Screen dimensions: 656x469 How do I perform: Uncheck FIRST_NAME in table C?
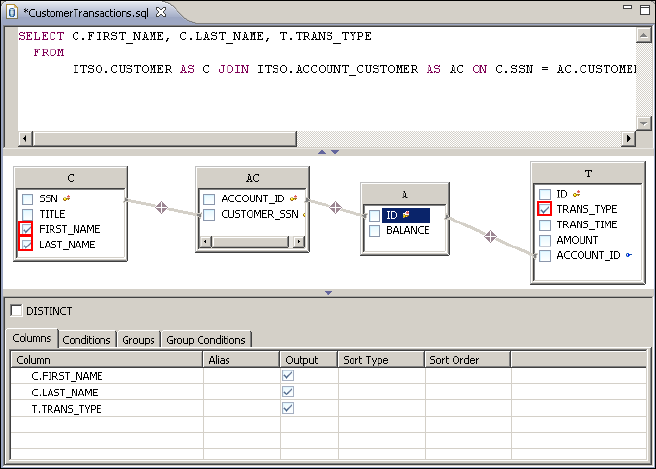click(26, 229)
